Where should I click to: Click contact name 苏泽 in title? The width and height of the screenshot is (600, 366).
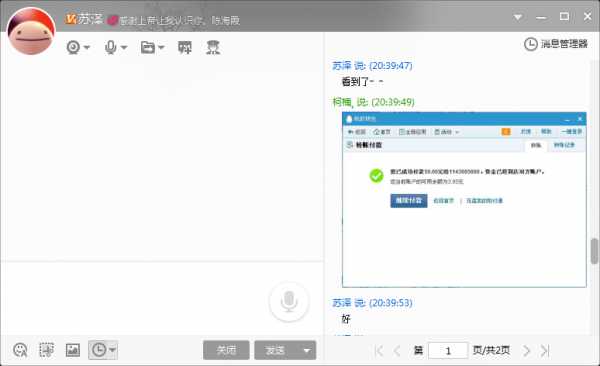pyautogui.click(x=91, y=19)
